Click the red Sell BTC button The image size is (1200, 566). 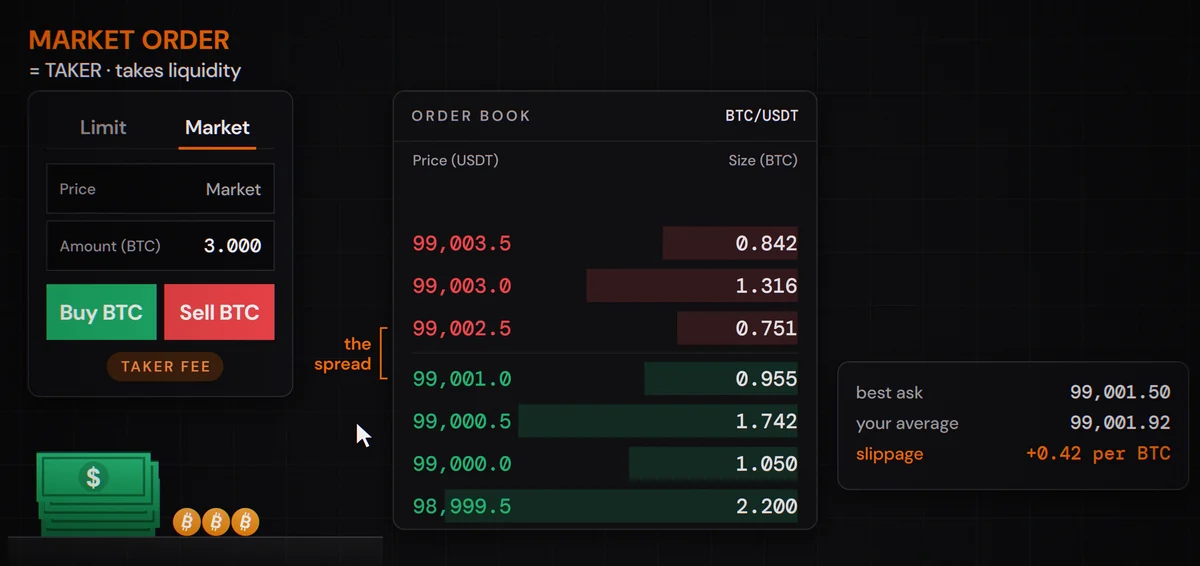click(219, 312)
